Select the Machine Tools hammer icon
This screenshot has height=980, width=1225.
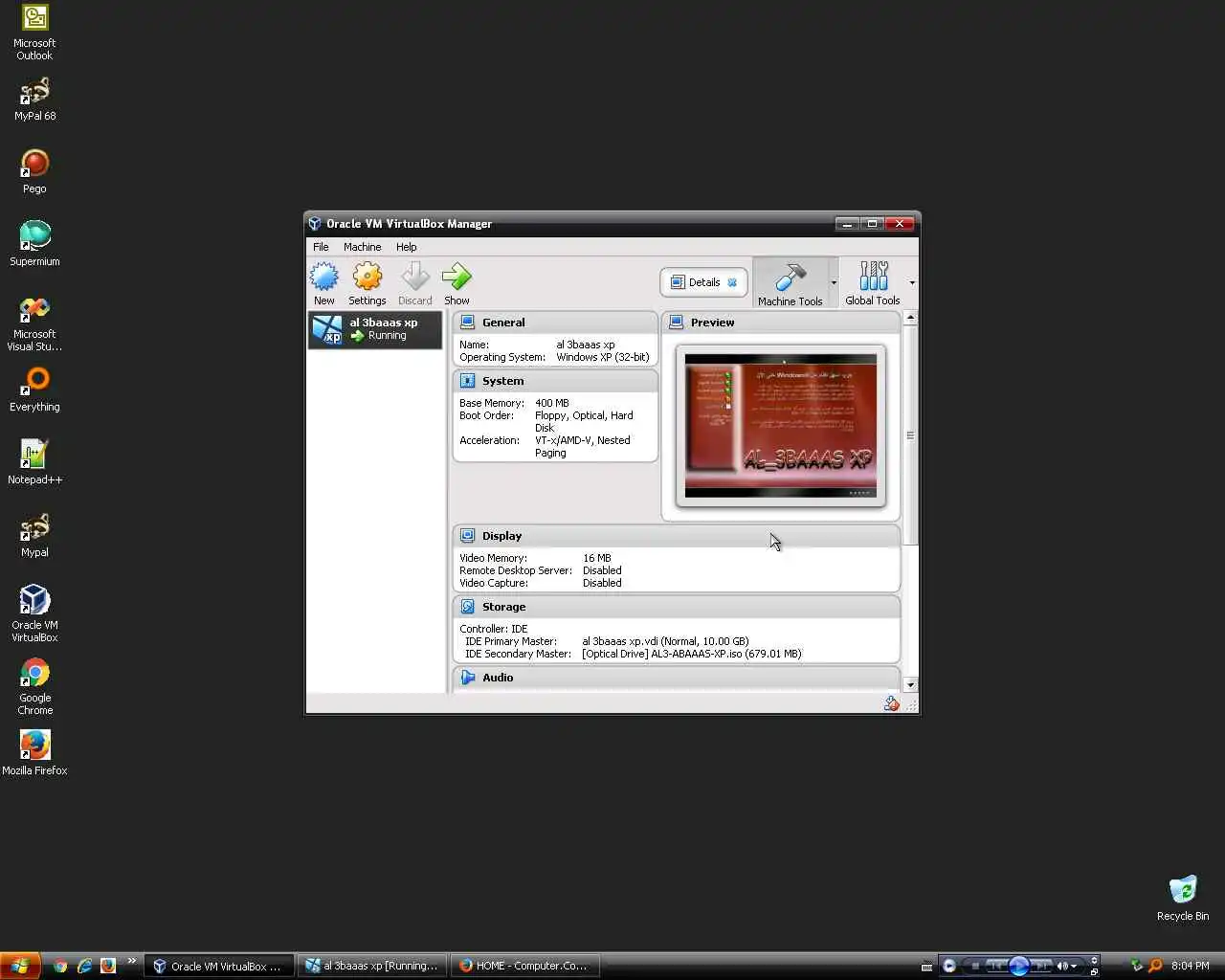pyautogui.click(x=790, y=277)
